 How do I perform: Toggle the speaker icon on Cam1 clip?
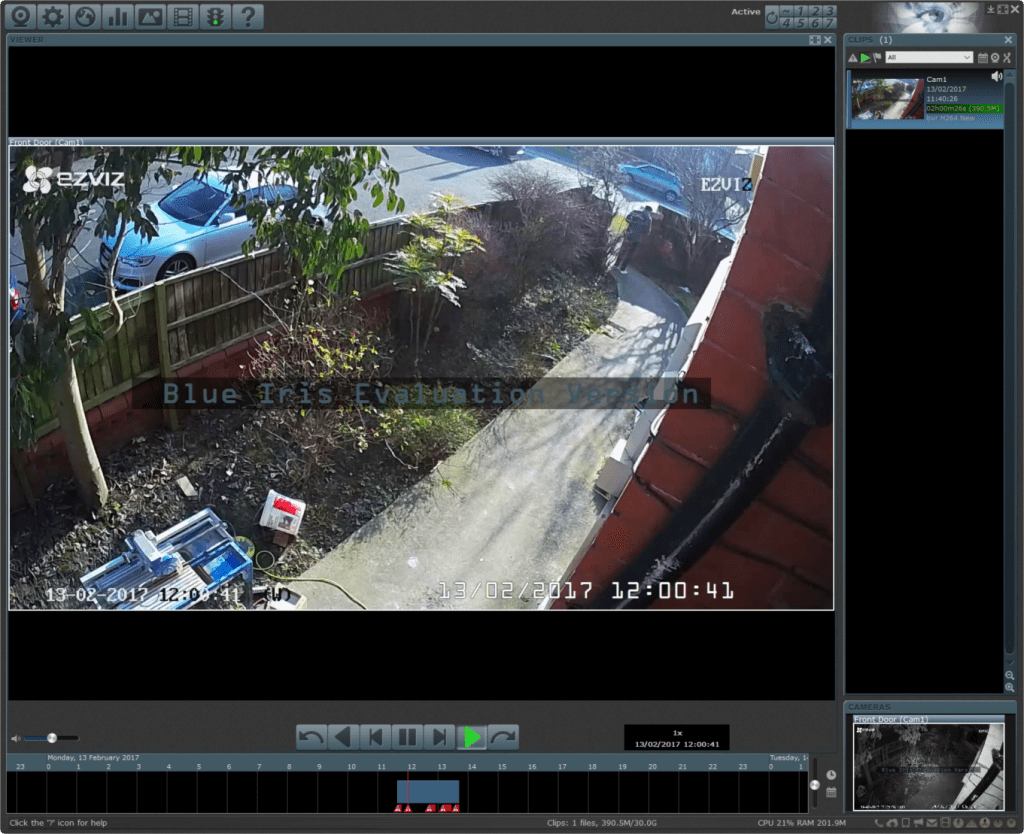pos(996,77)
